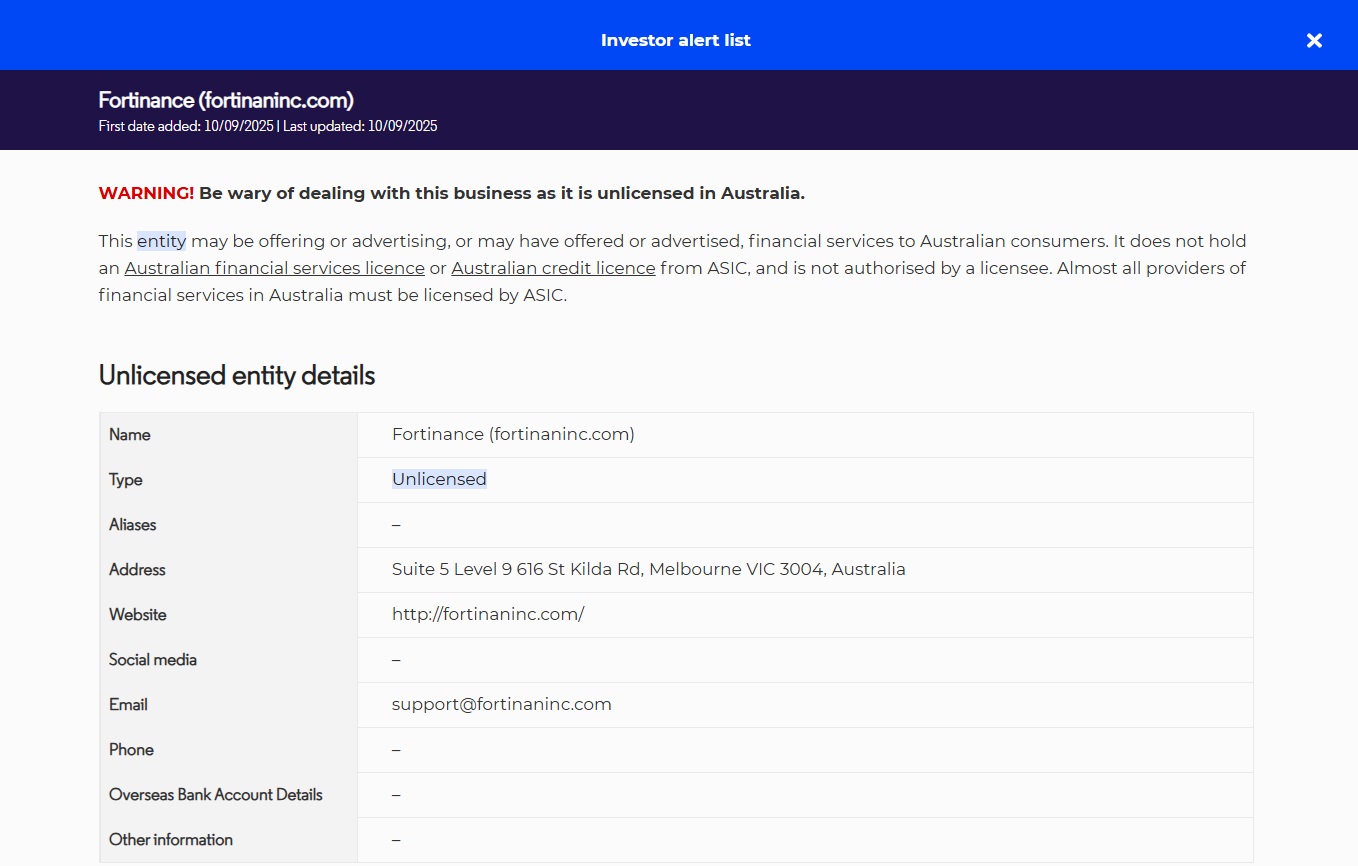Select the highlighted 'Unlicensed' type value
Viewport: 1358px width, 866px height.
point(439,479)
